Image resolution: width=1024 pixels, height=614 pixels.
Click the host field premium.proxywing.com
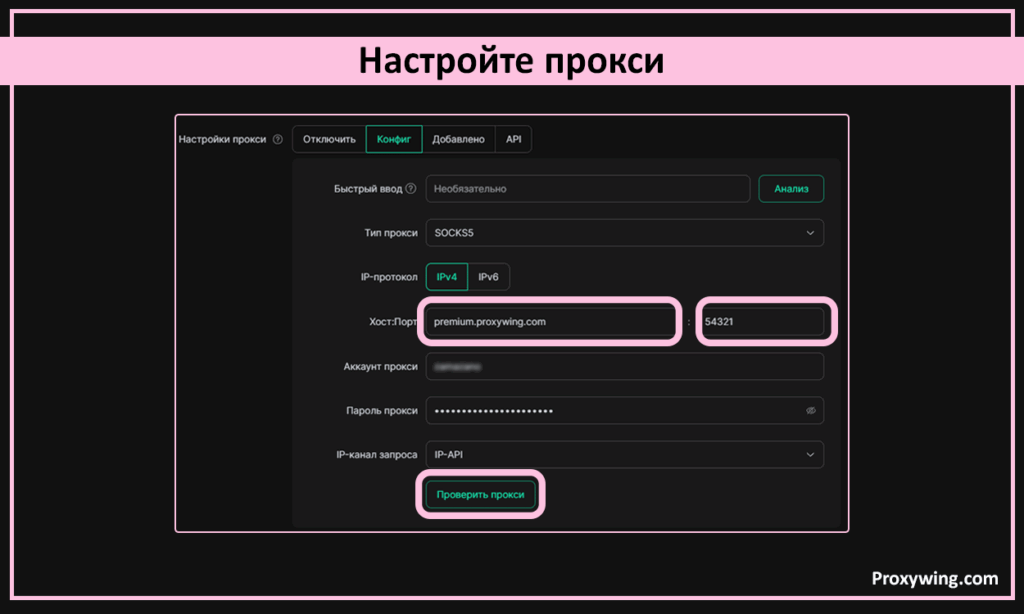550,322
